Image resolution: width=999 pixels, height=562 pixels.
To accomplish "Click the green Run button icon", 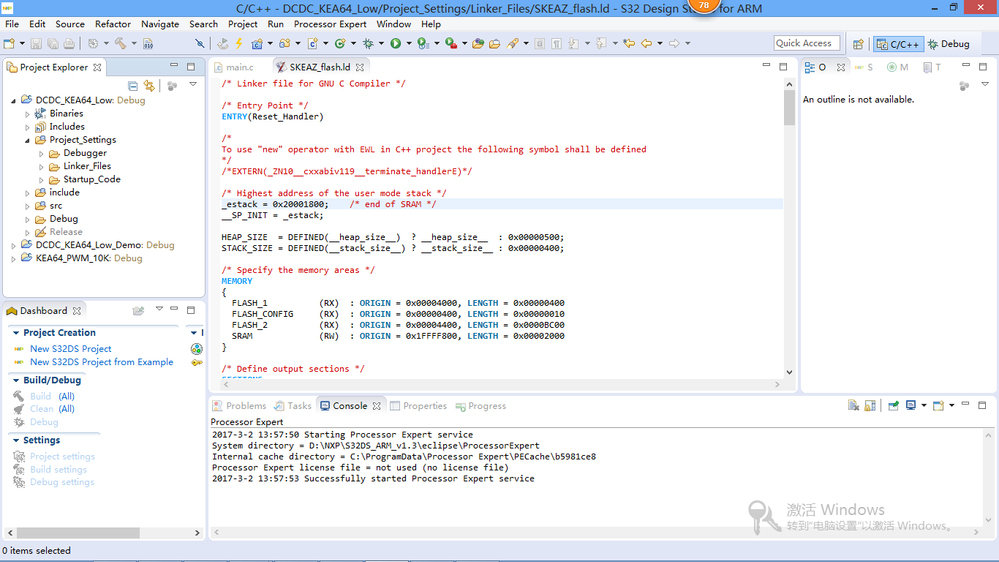I will [396, 43].
